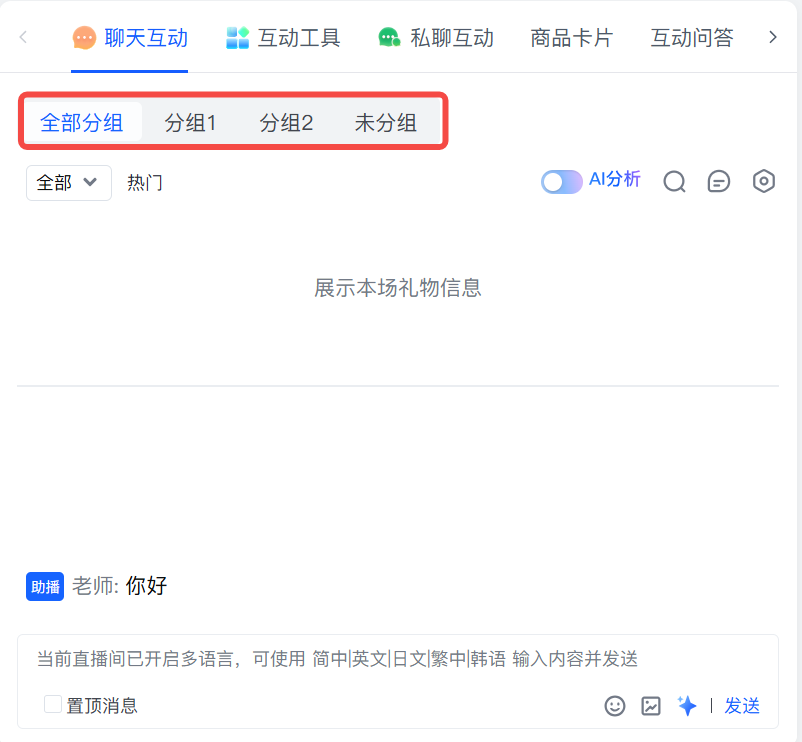This screenshot has height=742, width=802.
Task: Select the 分组1 group filter
Action: coord(190,123)
